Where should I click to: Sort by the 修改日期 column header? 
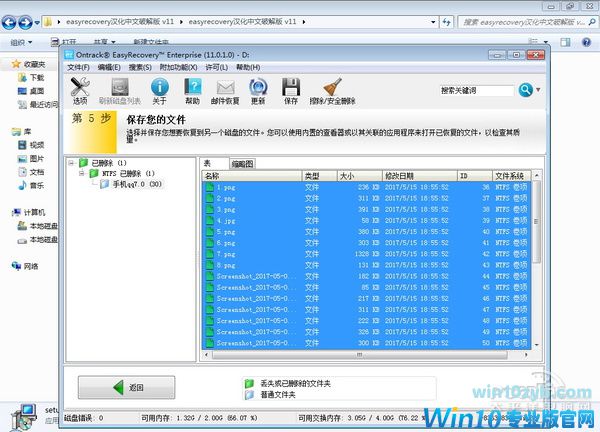[x=420, y=176]
